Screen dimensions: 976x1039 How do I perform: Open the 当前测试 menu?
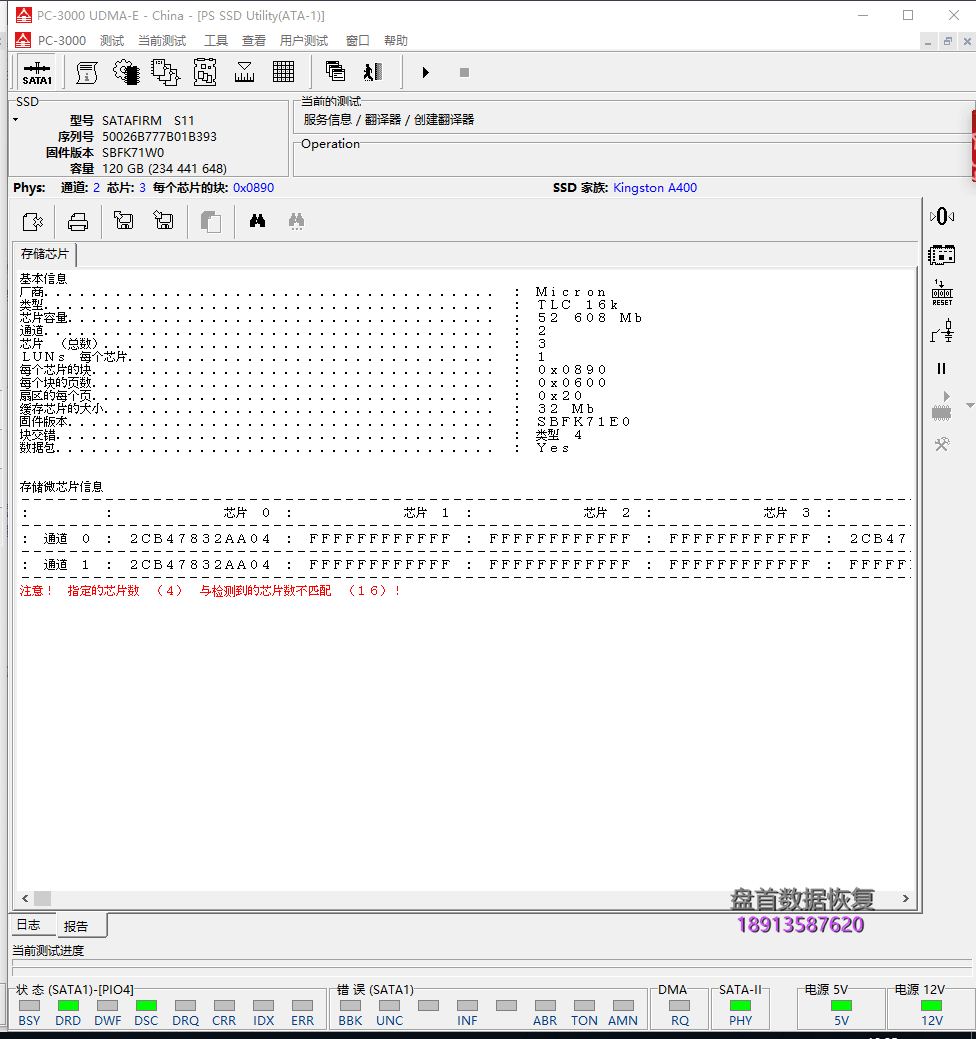click(x=162, y=40)
